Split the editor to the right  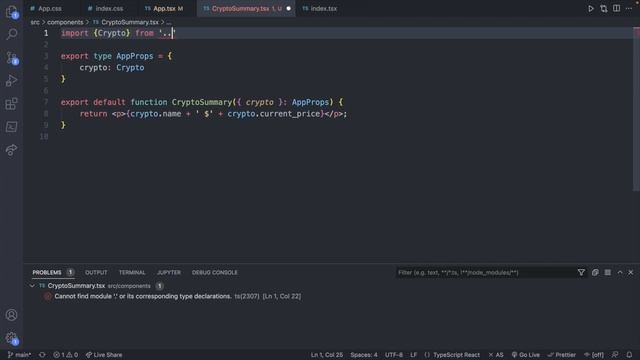tap(616, 9)
